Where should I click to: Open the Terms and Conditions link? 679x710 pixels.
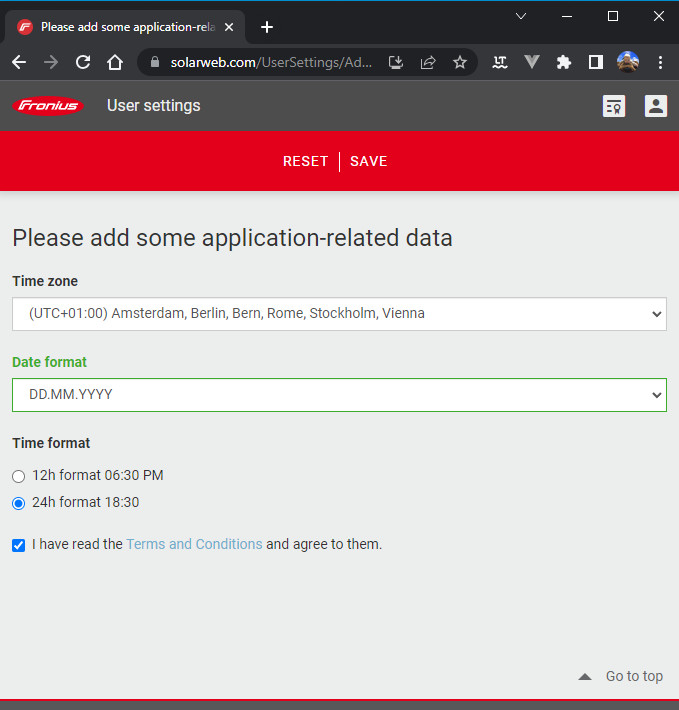(194, 545)
